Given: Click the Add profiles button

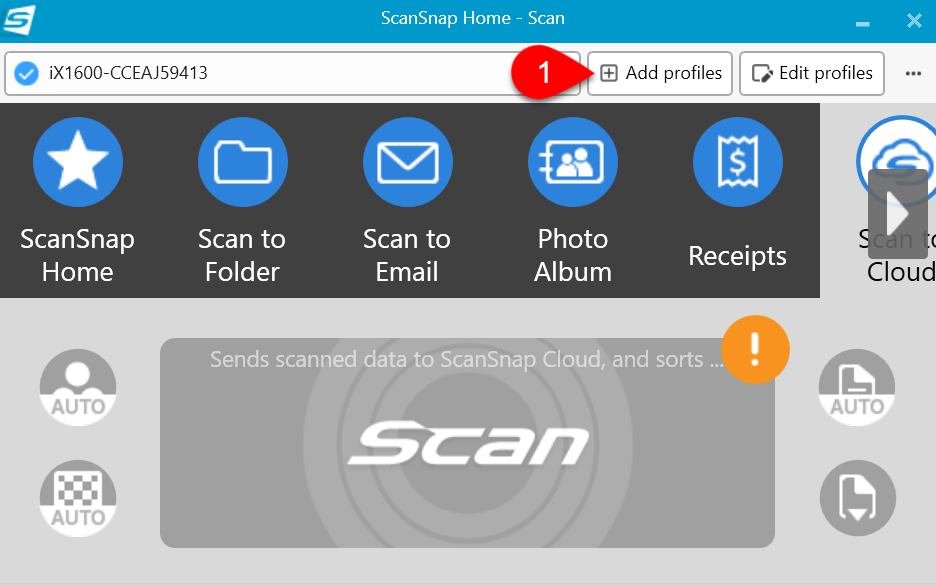Looking at the screenshot, I should (x=660, y=73).
